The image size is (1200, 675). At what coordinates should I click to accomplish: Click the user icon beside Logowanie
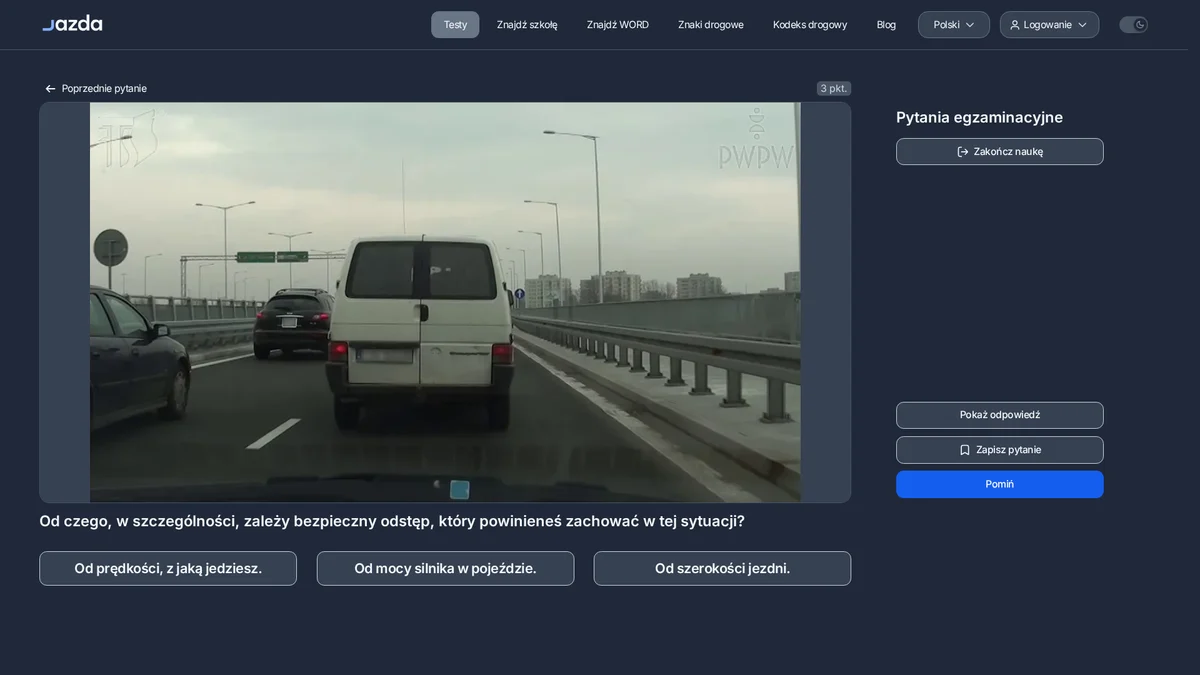(1015, 25)
